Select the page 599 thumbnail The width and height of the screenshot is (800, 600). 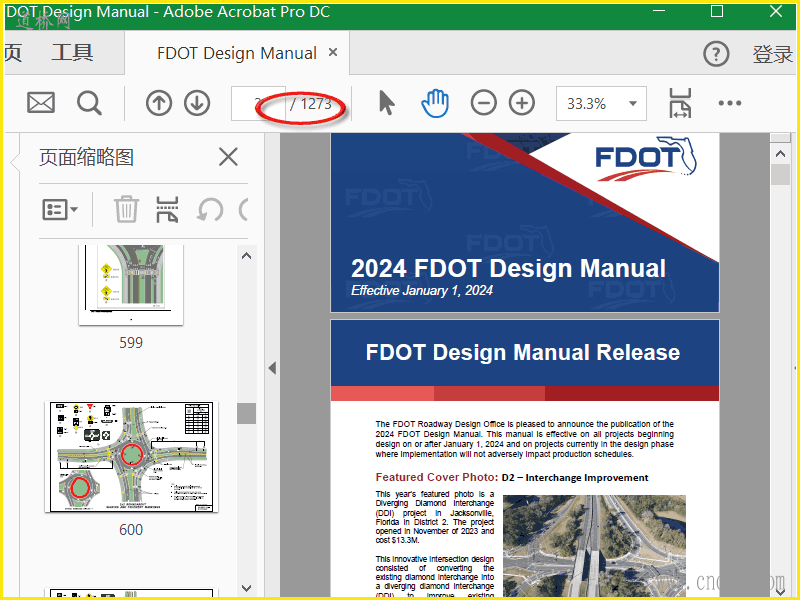131,285
